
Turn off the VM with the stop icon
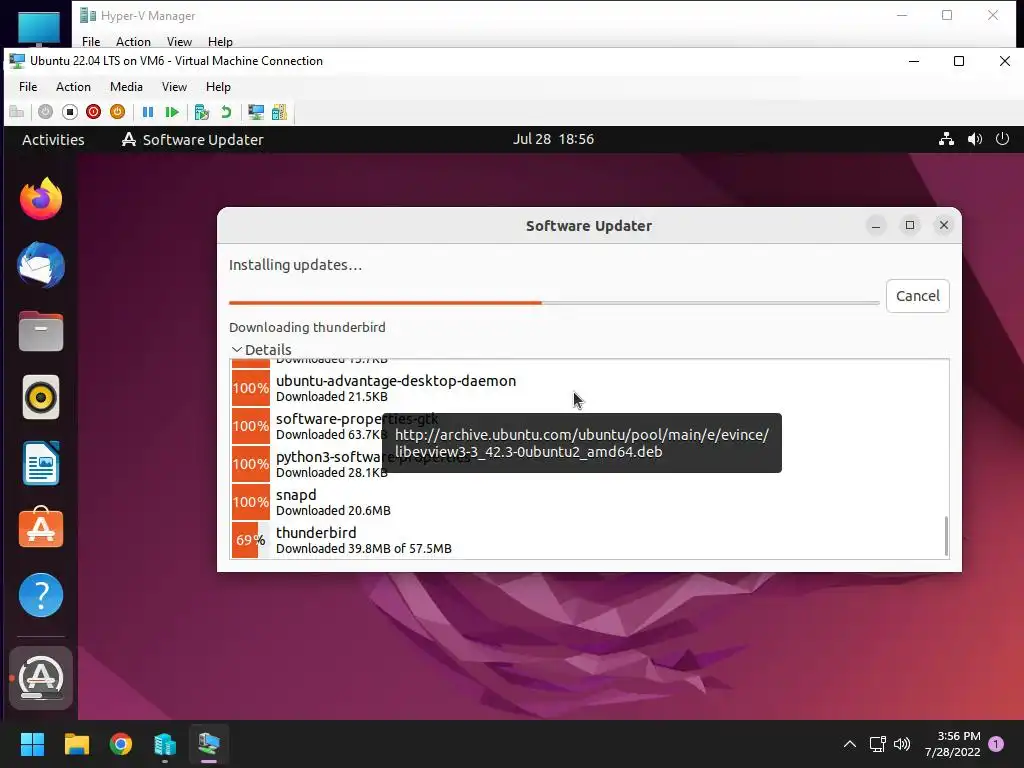[x=69, y=112]
